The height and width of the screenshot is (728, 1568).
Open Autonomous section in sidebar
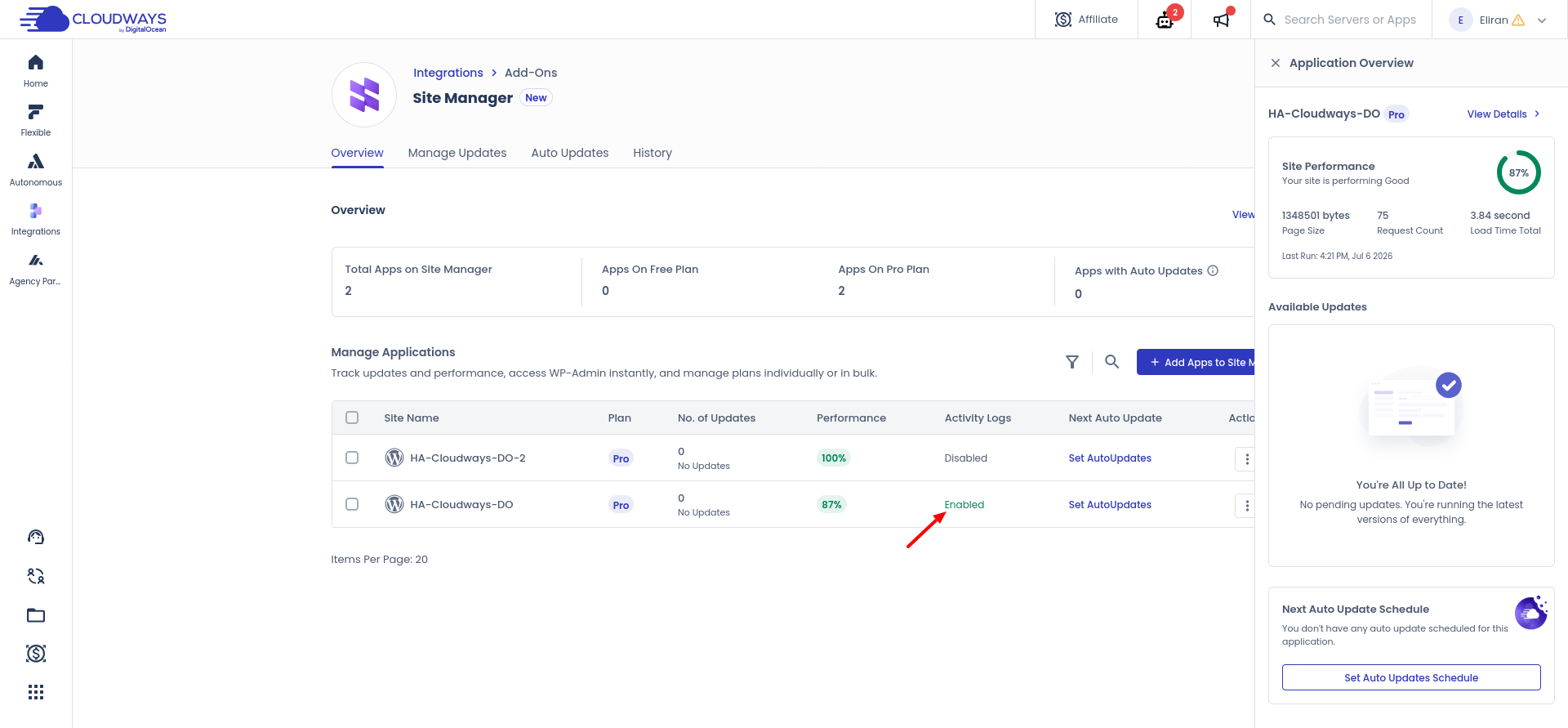click(x=36, y=170)
